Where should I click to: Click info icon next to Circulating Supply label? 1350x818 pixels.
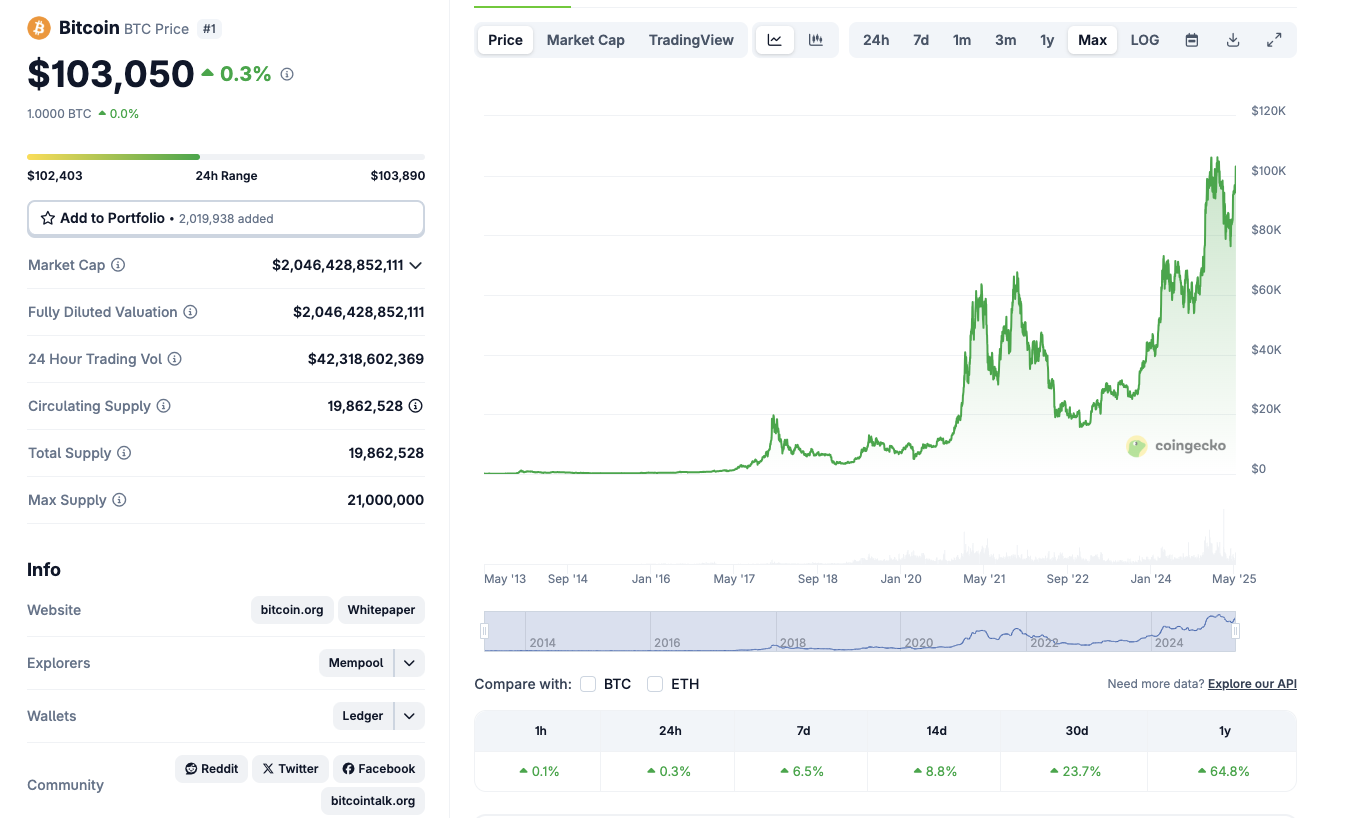click(163, 406)
